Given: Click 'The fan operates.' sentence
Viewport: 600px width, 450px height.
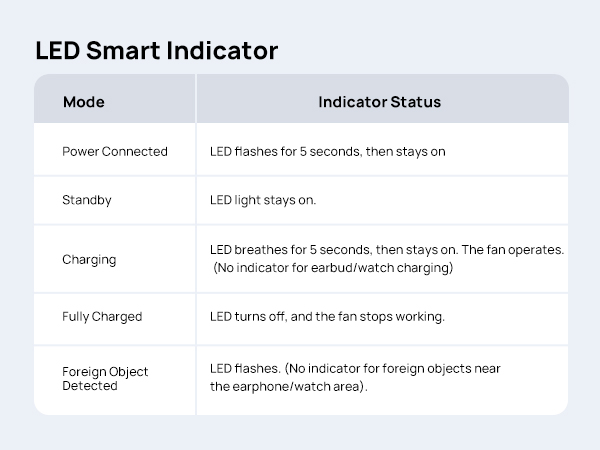Looking at the screenshot, I should (513, 250).
